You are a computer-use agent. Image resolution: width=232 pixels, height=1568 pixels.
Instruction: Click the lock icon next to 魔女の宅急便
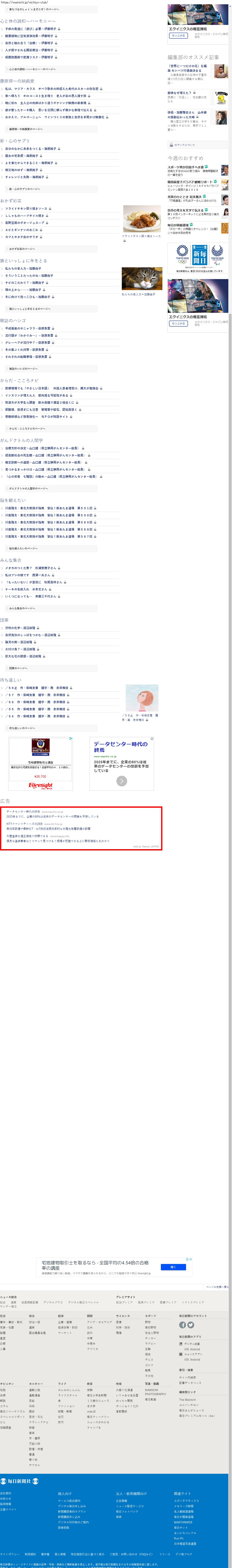click(41, 156)
